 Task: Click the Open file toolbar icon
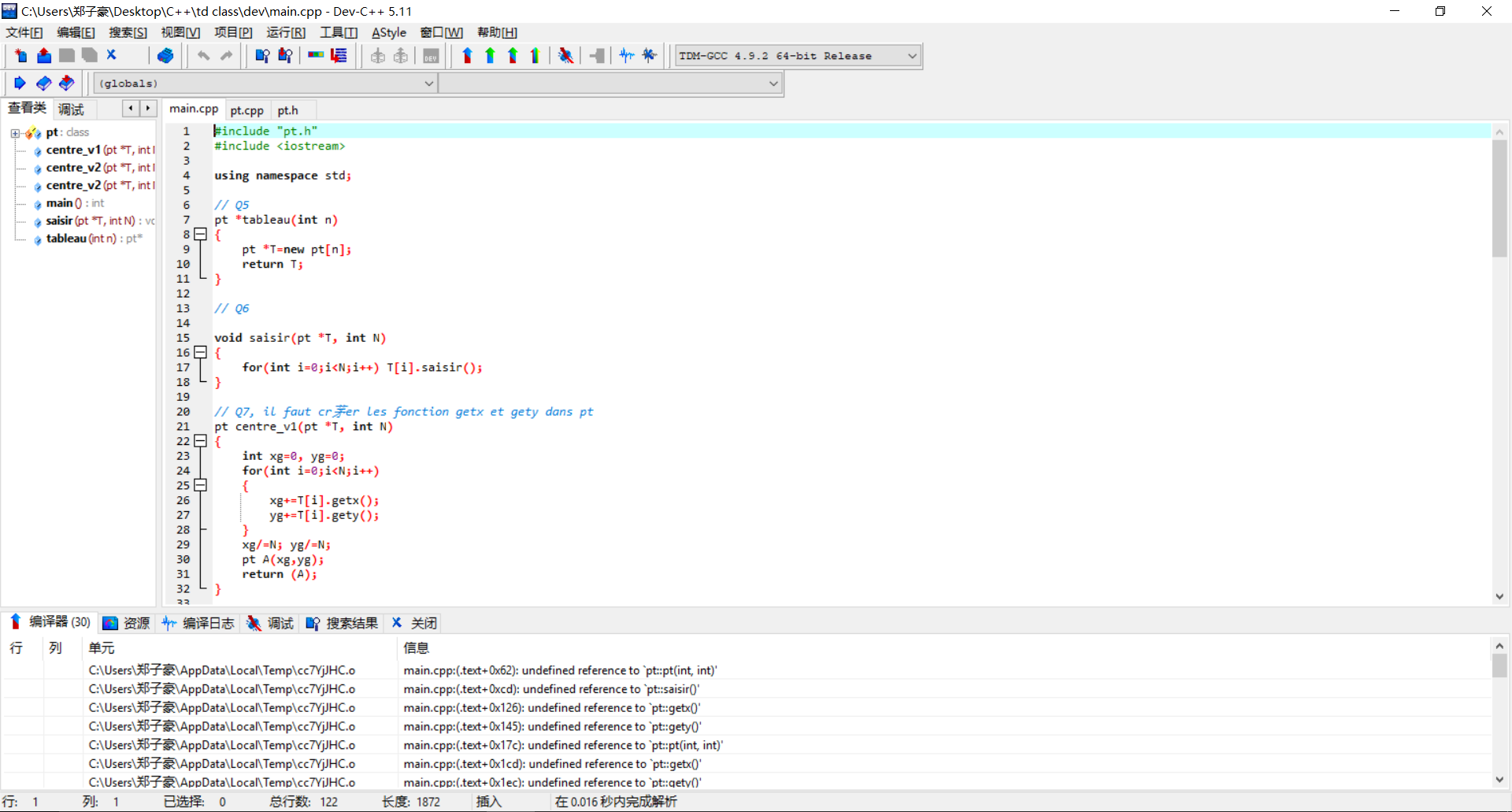point(44,56)
